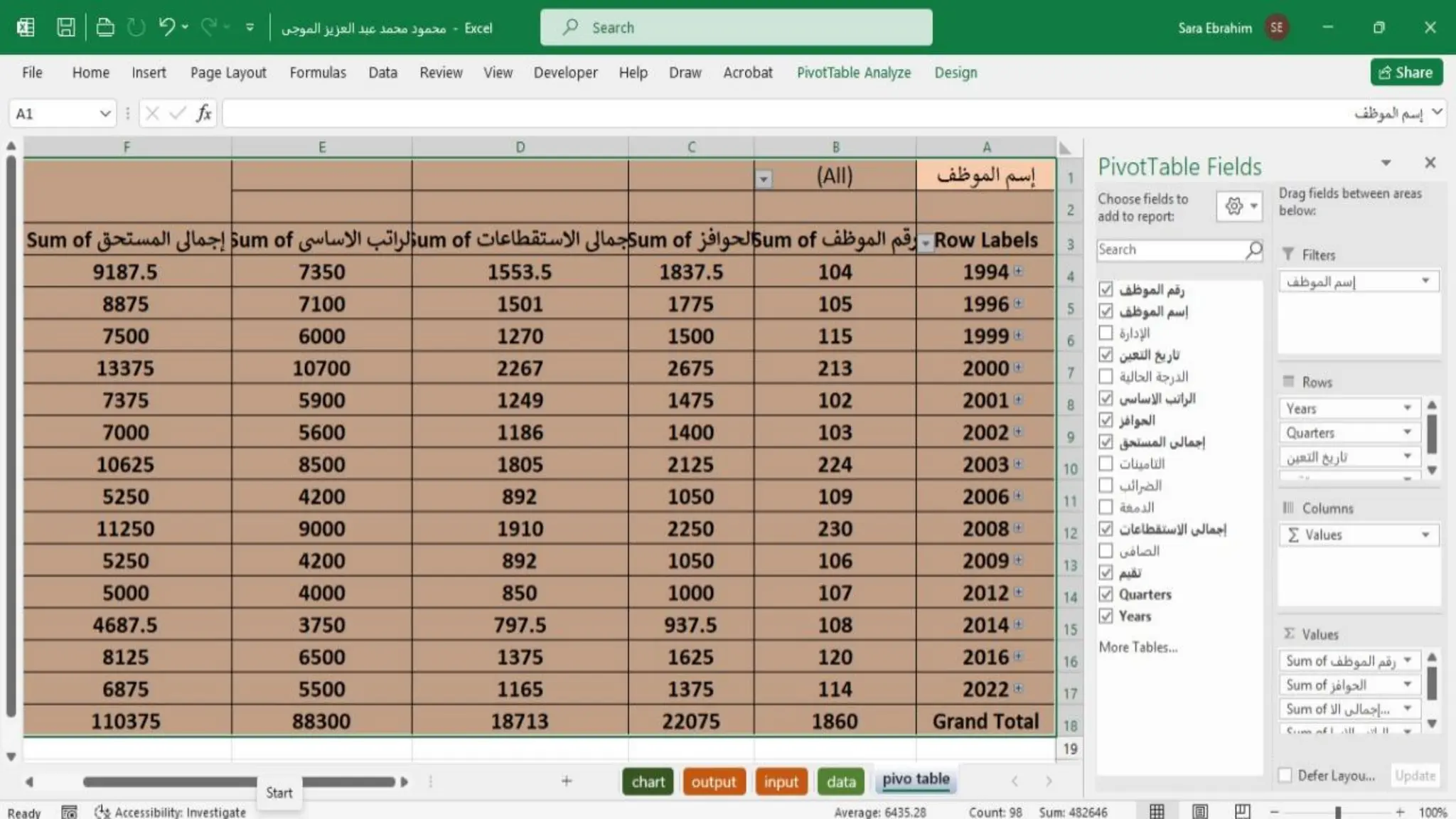The height and width of the screenshot is (819, 1456).
Task: Check the الإدارة field checkbox
Action: coord(1106,333)
